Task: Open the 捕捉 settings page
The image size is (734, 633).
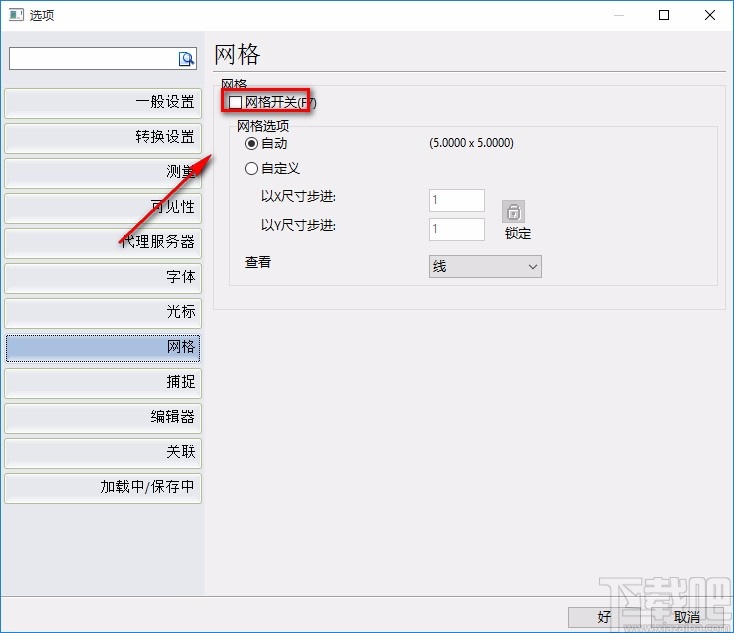Action: (x=103, y=382)
